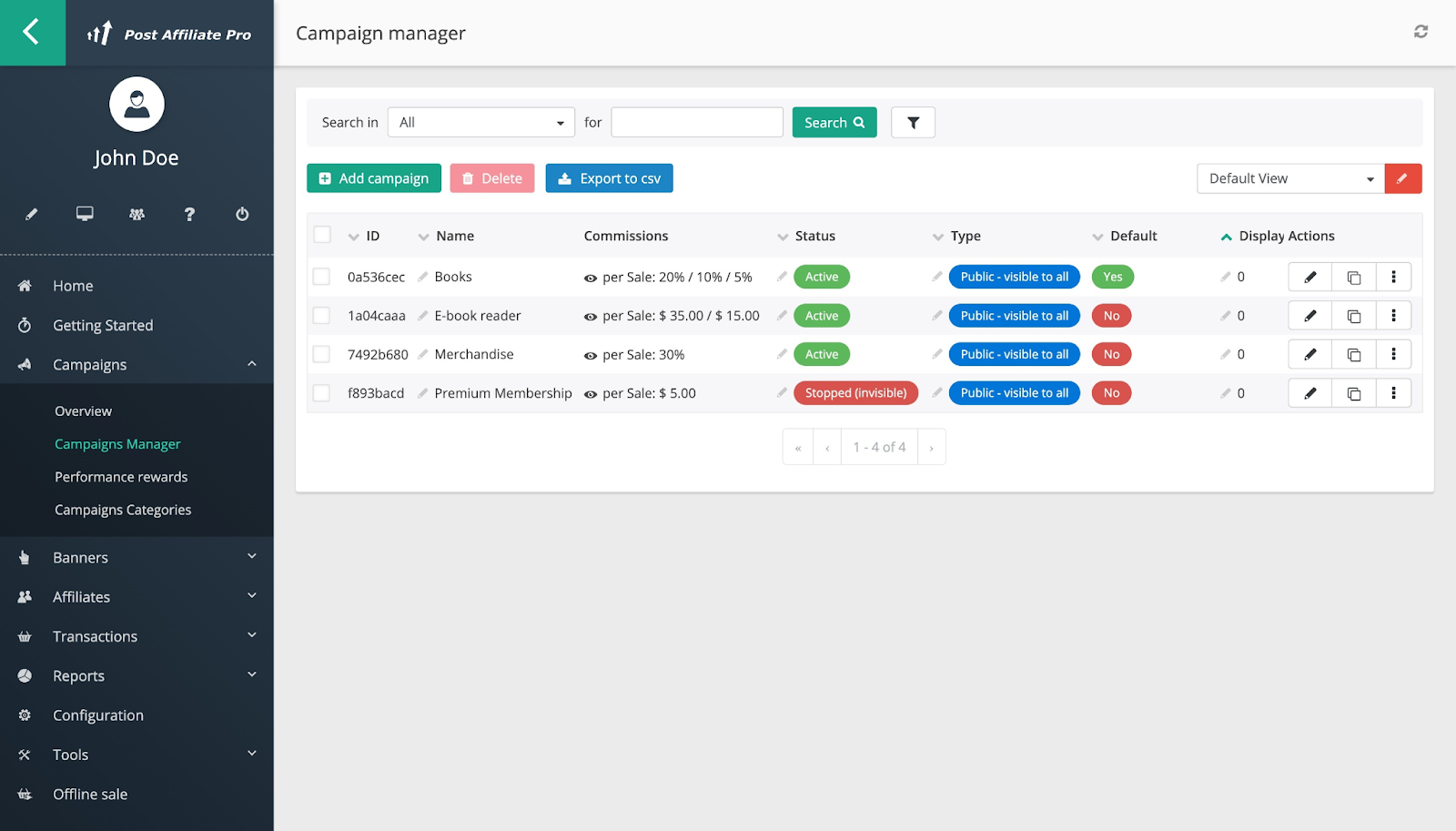This screenshot has height=831, width=1456.
Task: Open the three-dot actions menu for Merchandise
Action: [x=1393, y=354]
